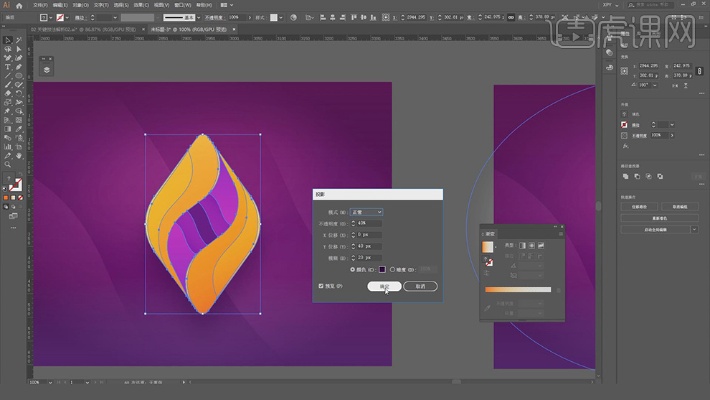Toggle the Preview checkbox in drop shadow dialog
Viewport: 710px width, 400px height.
(321, 286)
